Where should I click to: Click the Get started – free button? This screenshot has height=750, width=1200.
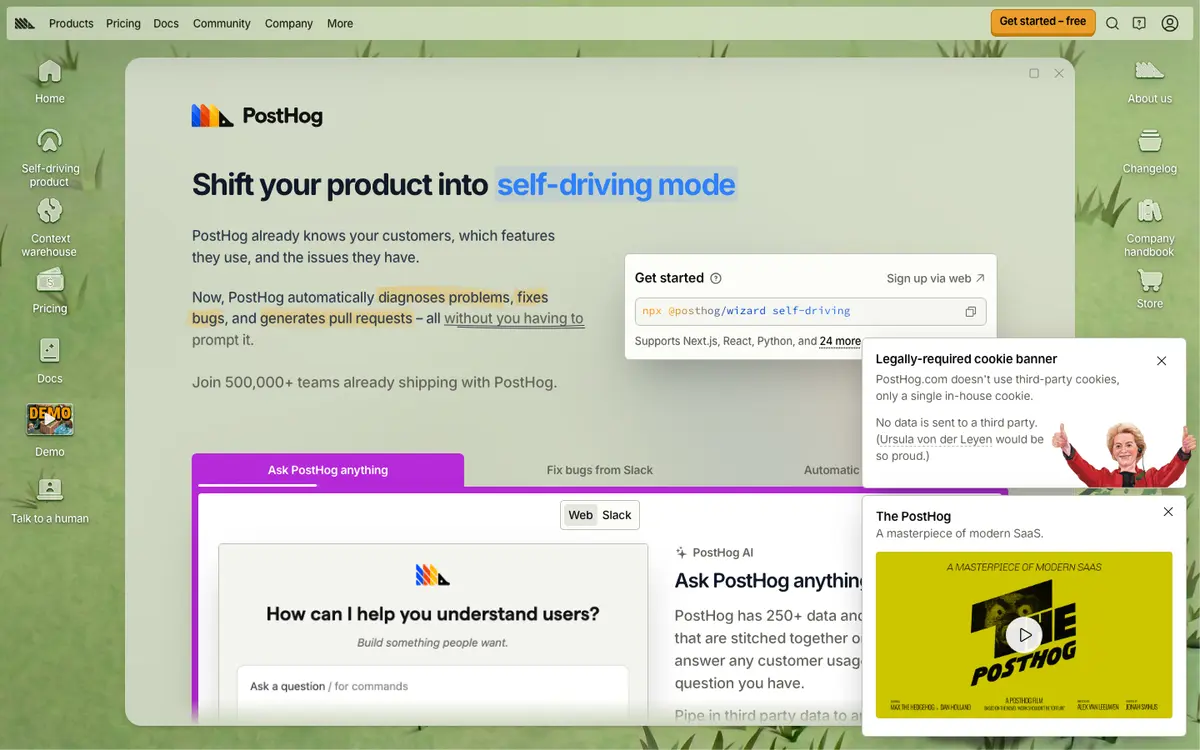coord(1042,22)
